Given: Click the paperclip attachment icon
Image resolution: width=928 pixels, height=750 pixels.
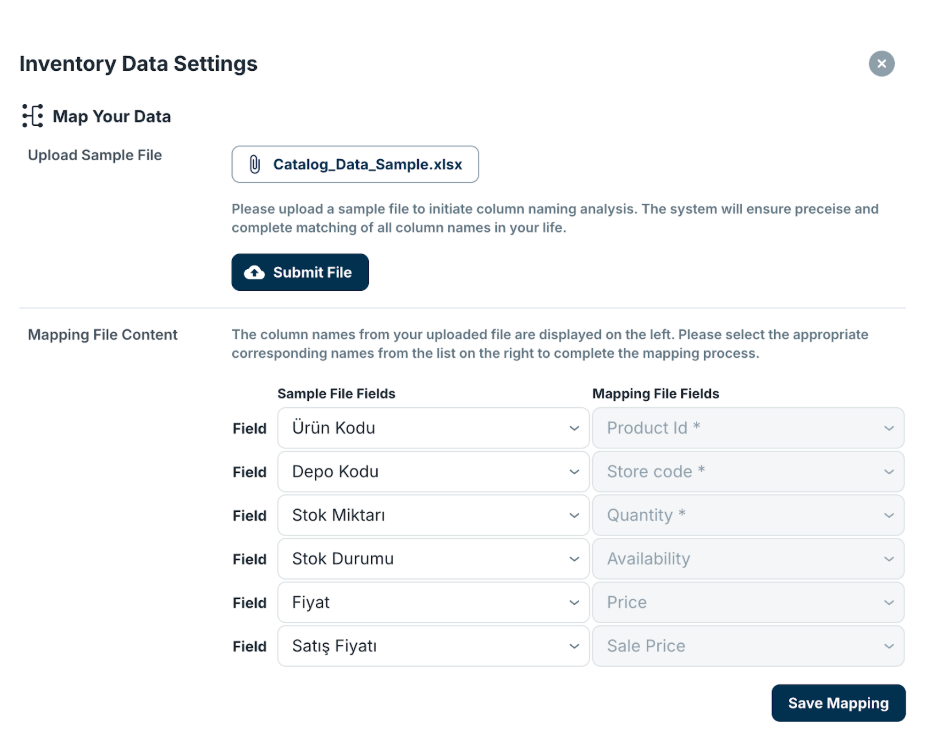Looking at the screenshot, I should click(x=254, y=164).
